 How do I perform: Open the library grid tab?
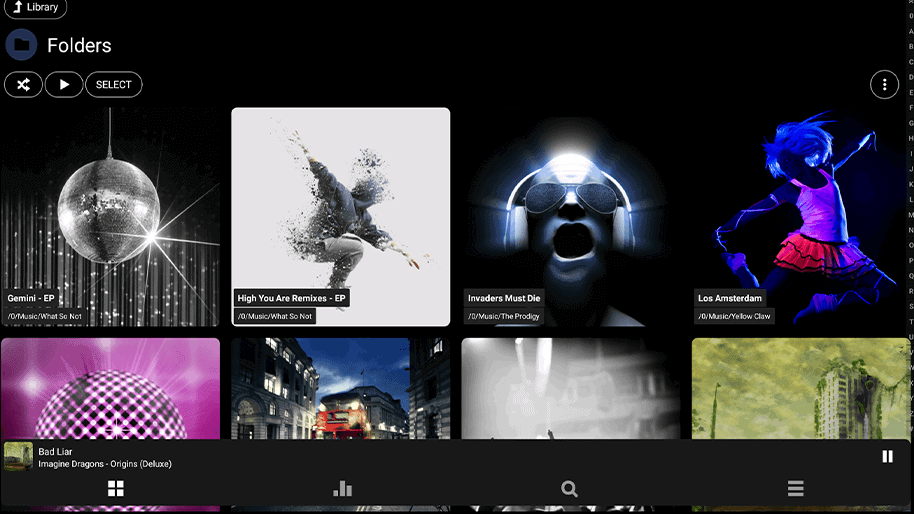coord(115,488)
